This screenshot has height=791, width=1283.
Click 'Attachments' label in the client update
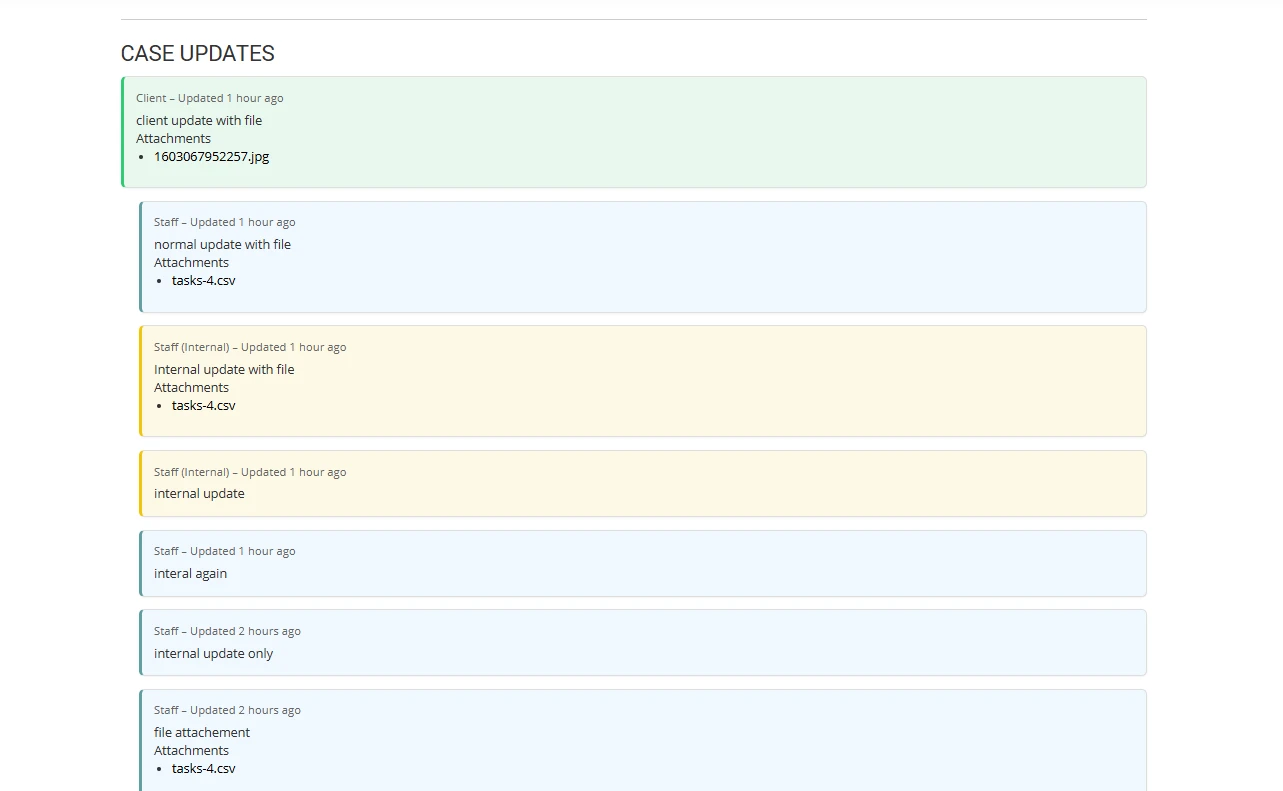tap(174, 139)
